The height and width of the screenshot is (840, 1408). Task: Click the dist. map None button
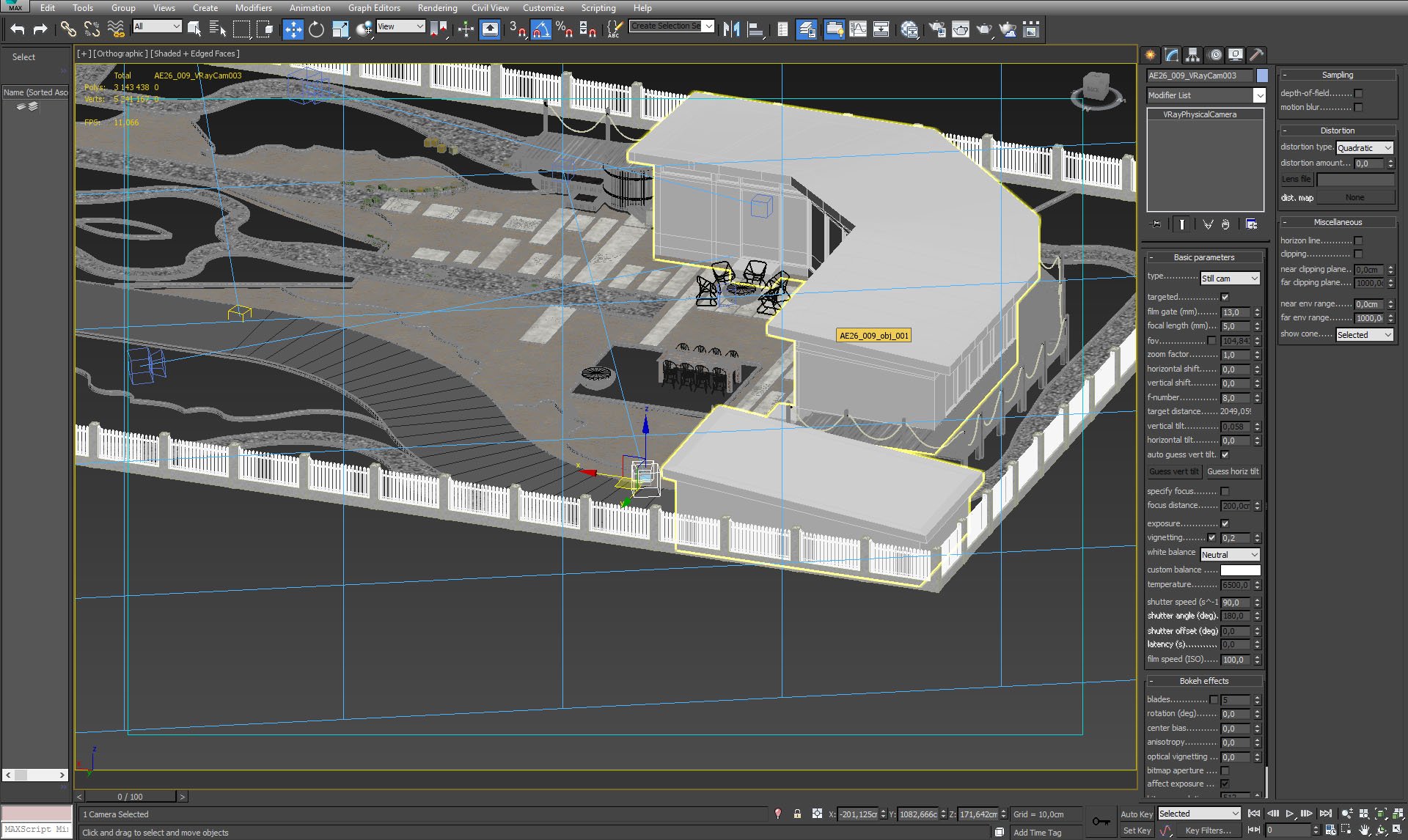pos(1354,197)
